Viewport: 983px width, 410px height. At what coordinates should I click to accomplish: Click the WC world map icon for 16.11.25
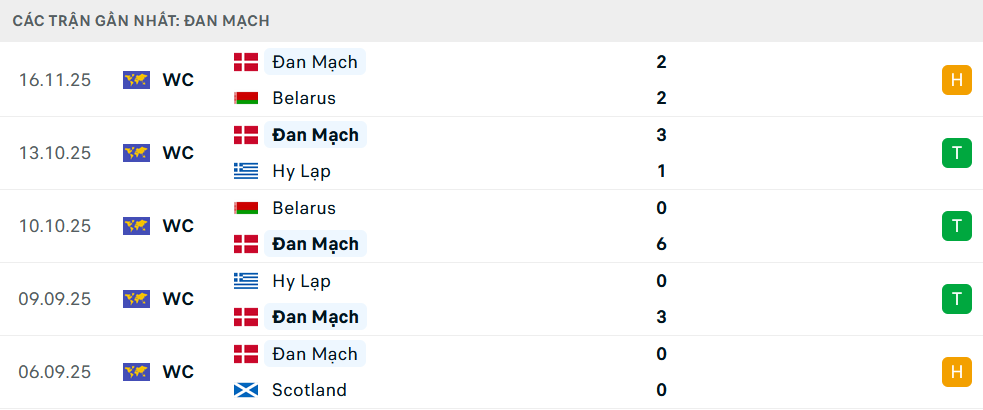tap(136, 80)
